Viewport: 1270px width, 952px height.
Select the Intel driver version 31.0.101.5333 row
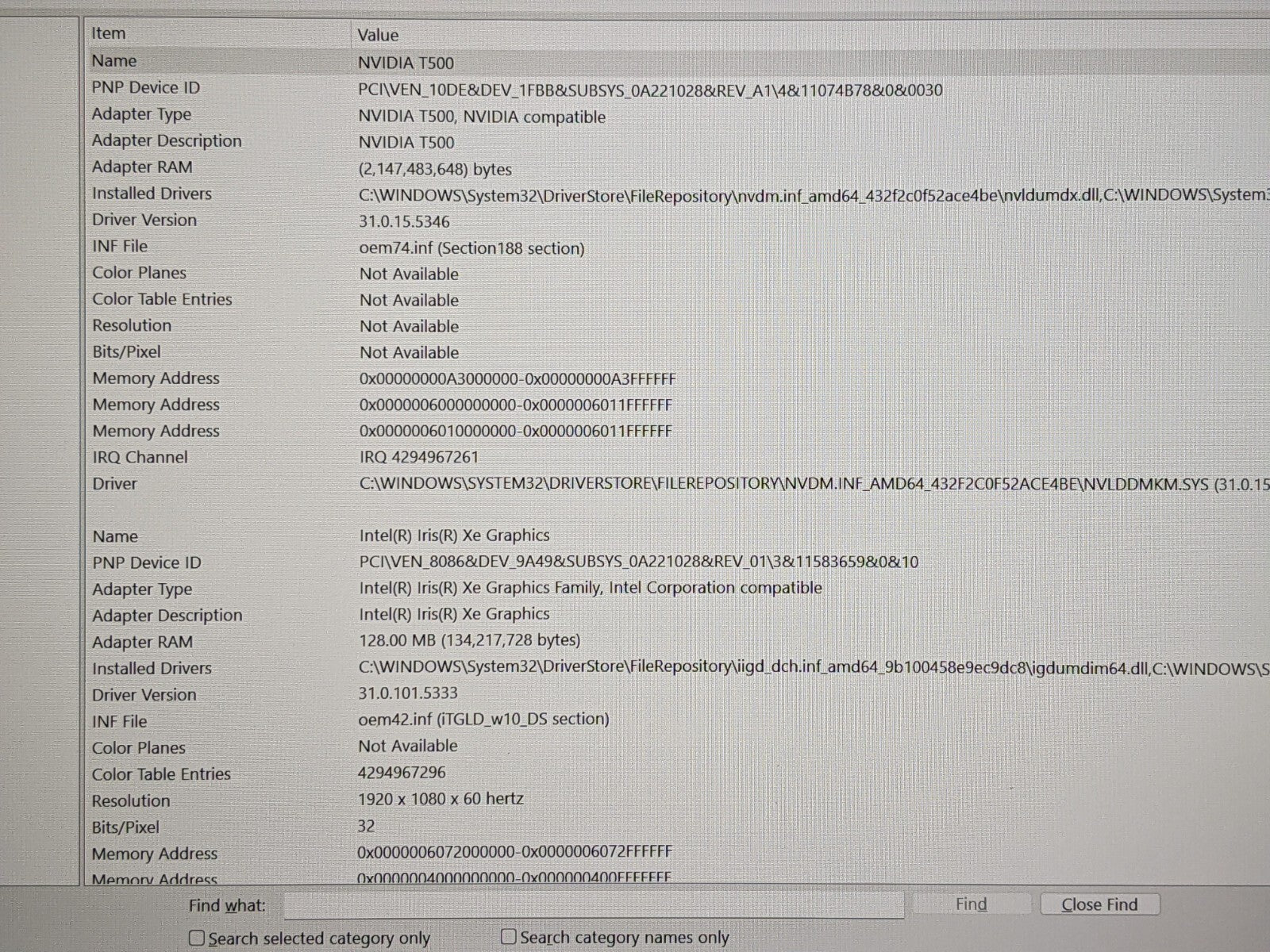pos(408,693)
